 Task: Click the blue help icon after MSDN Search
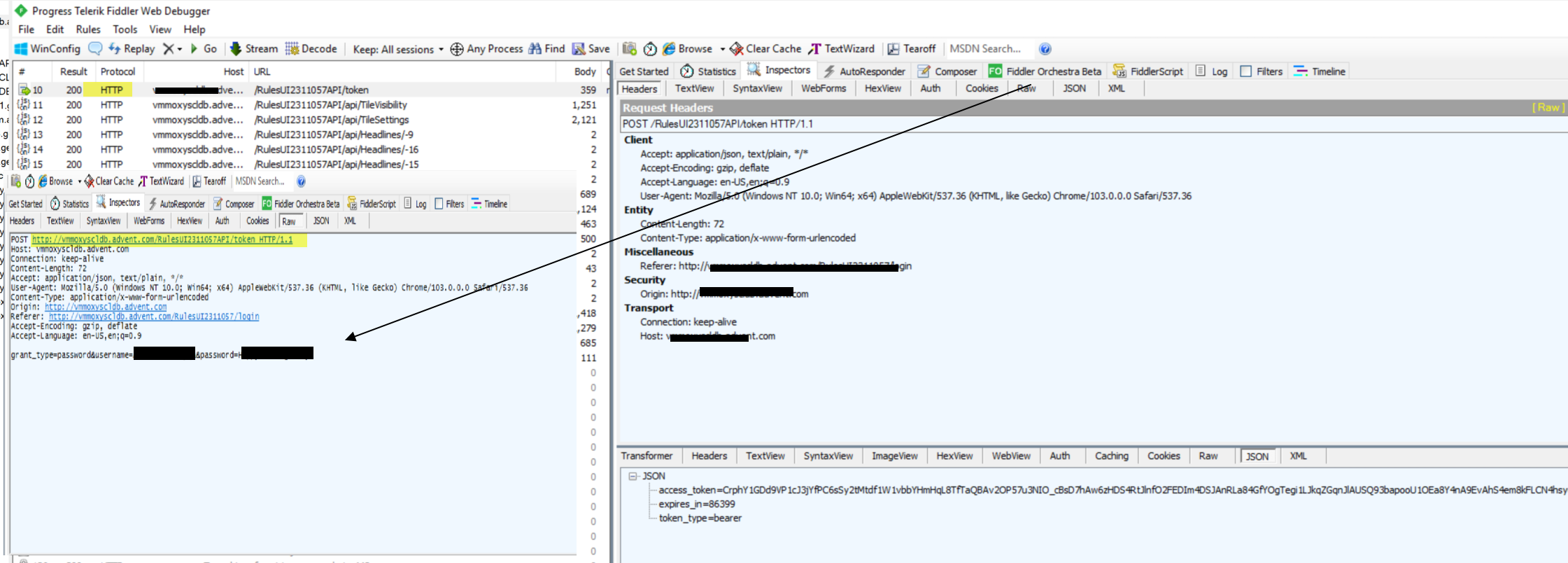[1045, 49]
